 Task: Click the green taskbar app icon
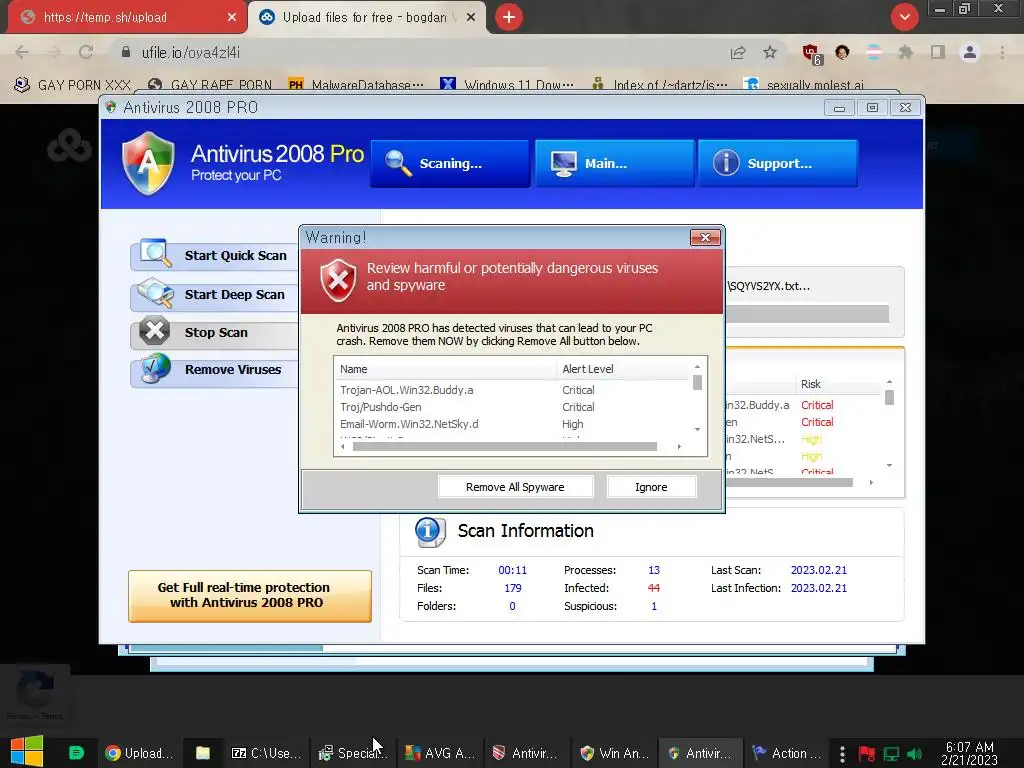click(x=76, y=753)
